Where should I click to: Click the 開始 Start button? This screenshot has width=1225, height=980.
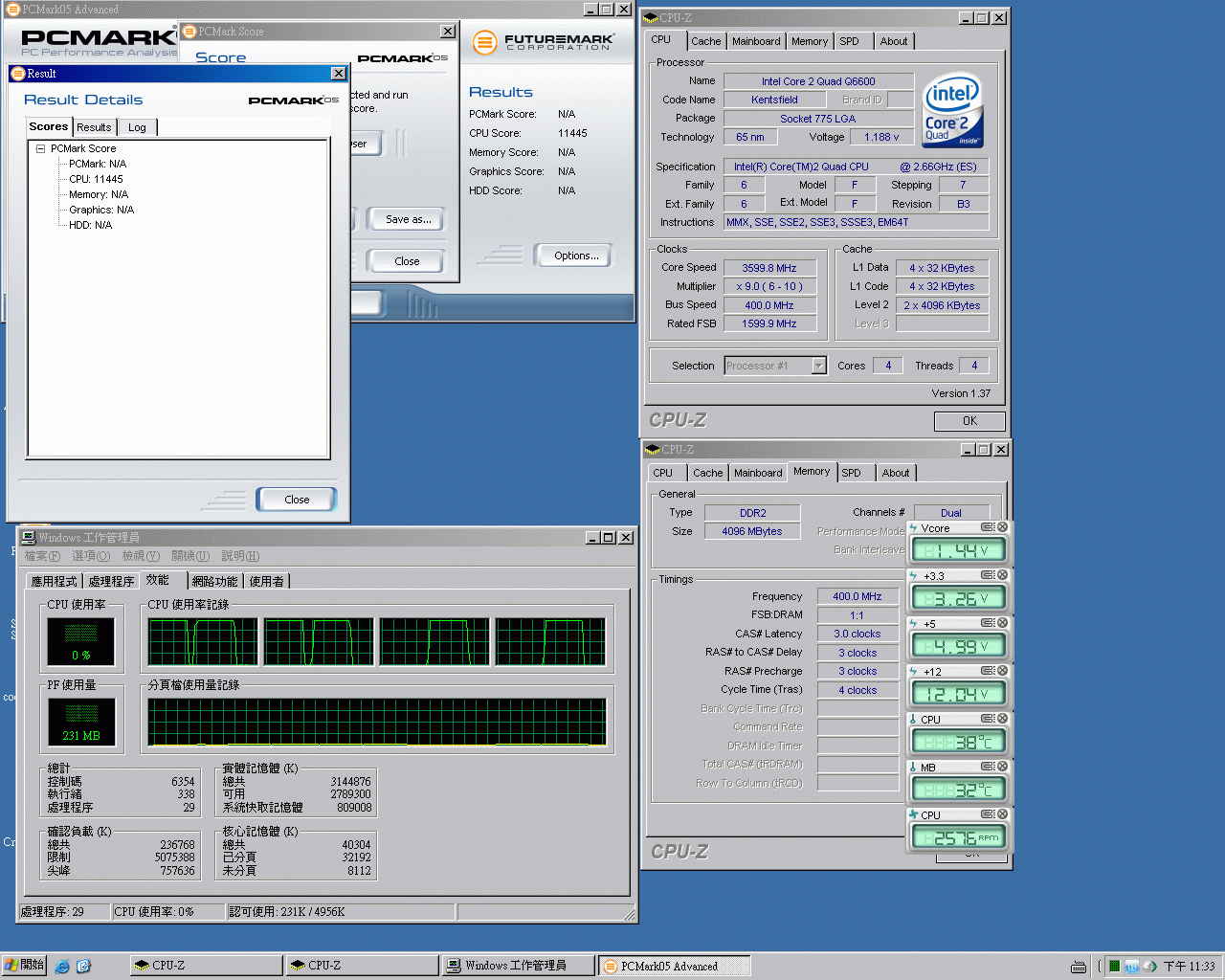[24, 966]
